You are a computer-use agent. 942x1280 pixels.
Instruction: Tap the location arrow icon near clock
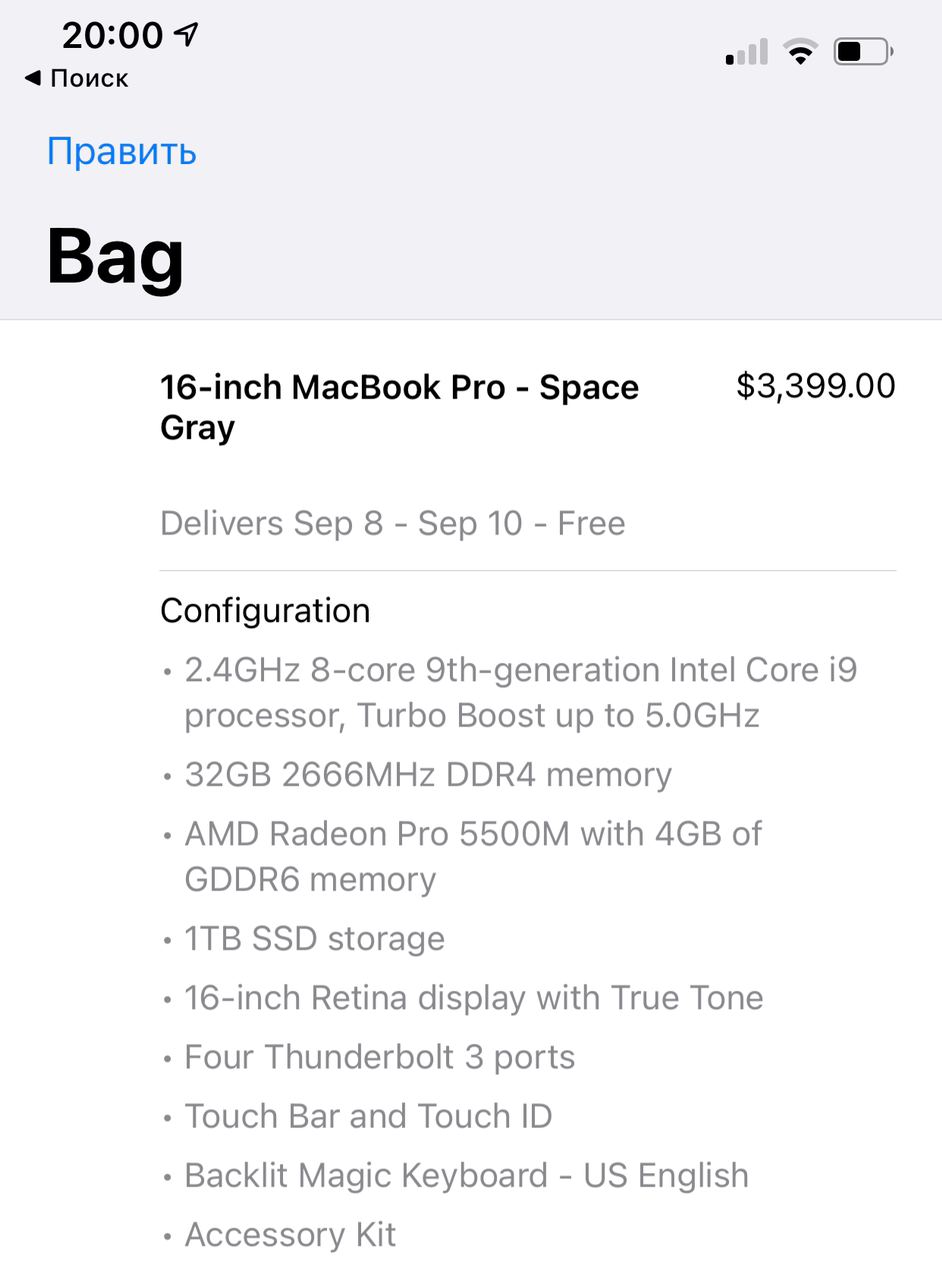click(x=186, y=34)
